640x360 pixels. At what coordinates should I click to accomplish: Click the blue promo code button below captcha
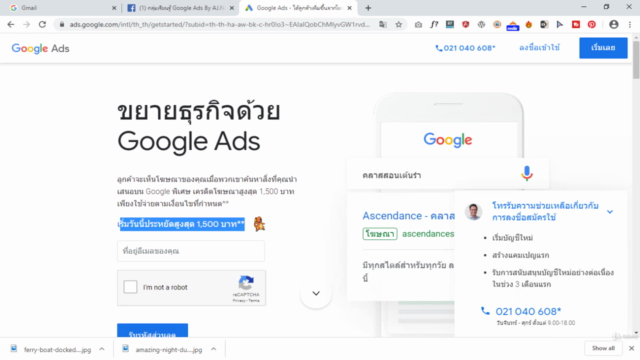pyautogui.click(x=152, y=331)
